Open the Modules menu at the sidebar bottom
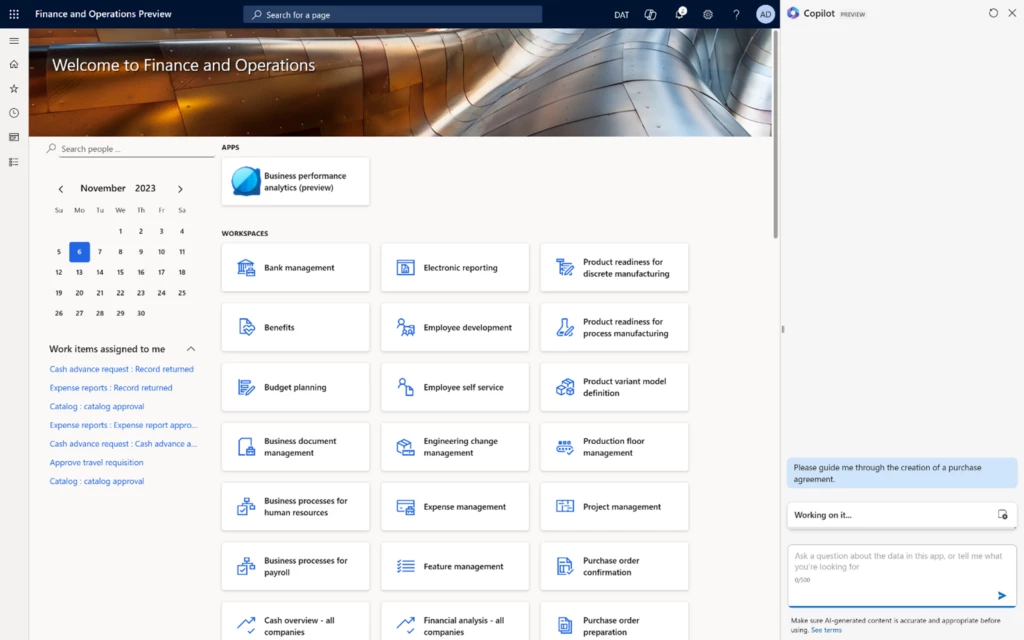The image size is (1024, 640). (x=14, y=161)
